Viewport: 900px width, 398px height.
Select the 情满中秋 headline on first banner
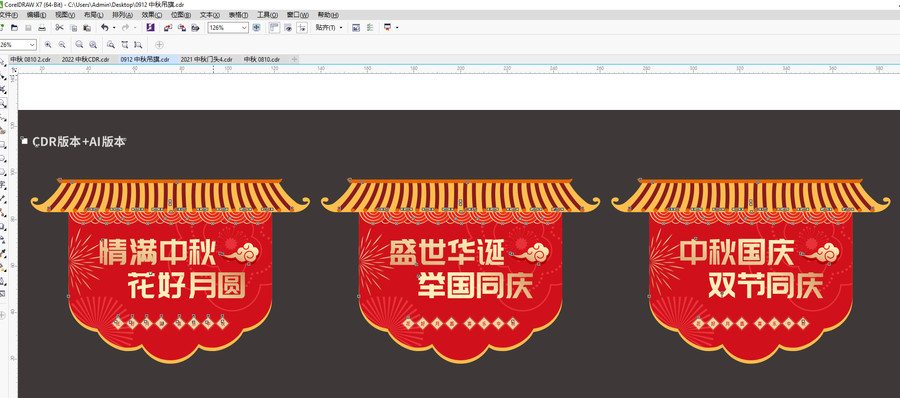pos(158,253)
